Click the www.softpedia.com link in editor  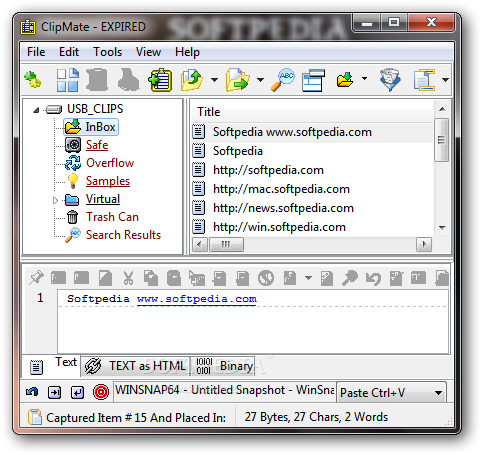click(197, 299)
